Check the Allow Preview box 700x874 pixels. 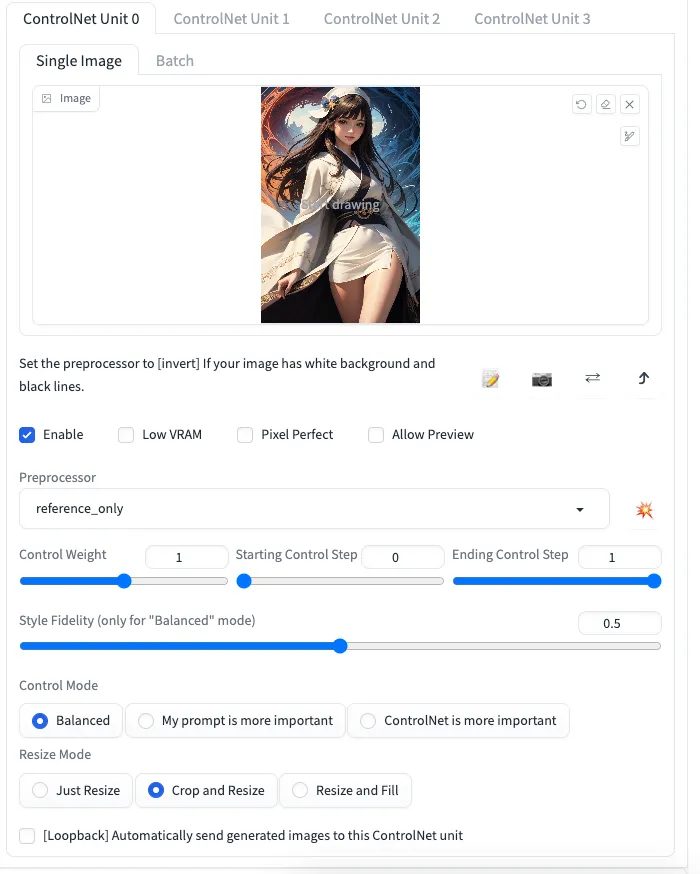(376, 435)
